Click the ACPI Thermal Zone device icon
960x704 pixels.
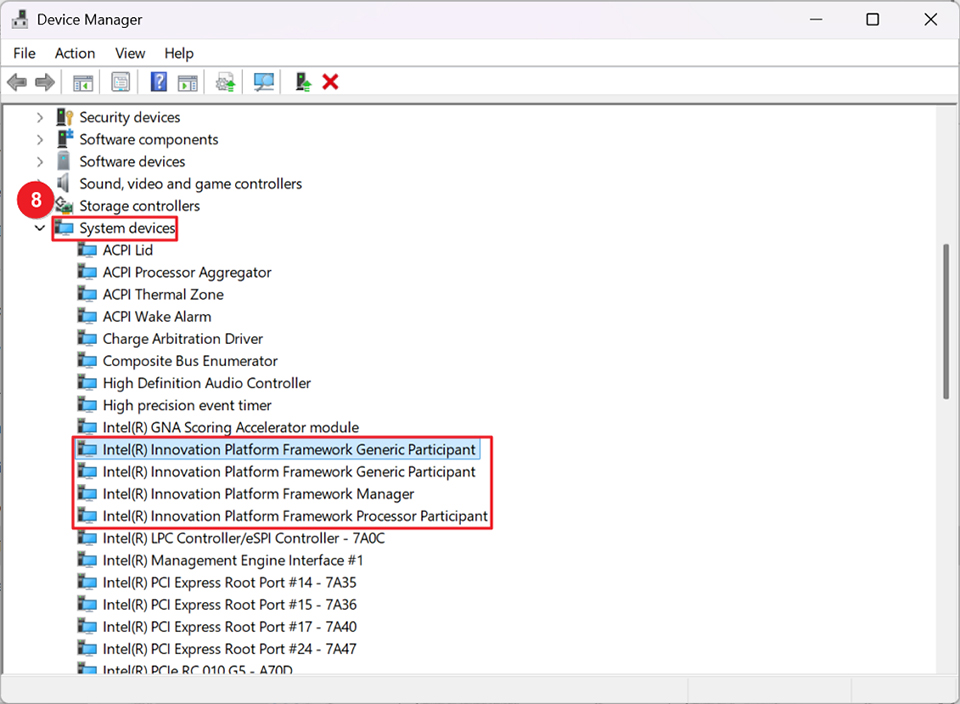pyautogui.click(x=87, y=294)
